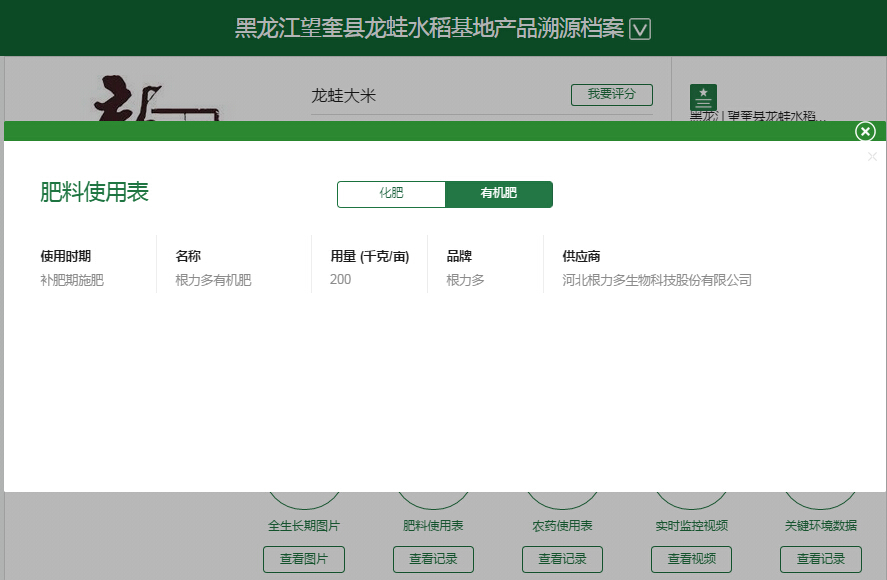Expand the V checkmark beside the page title
Viewport: 887px width, 580px height.
tap(640, 28)
